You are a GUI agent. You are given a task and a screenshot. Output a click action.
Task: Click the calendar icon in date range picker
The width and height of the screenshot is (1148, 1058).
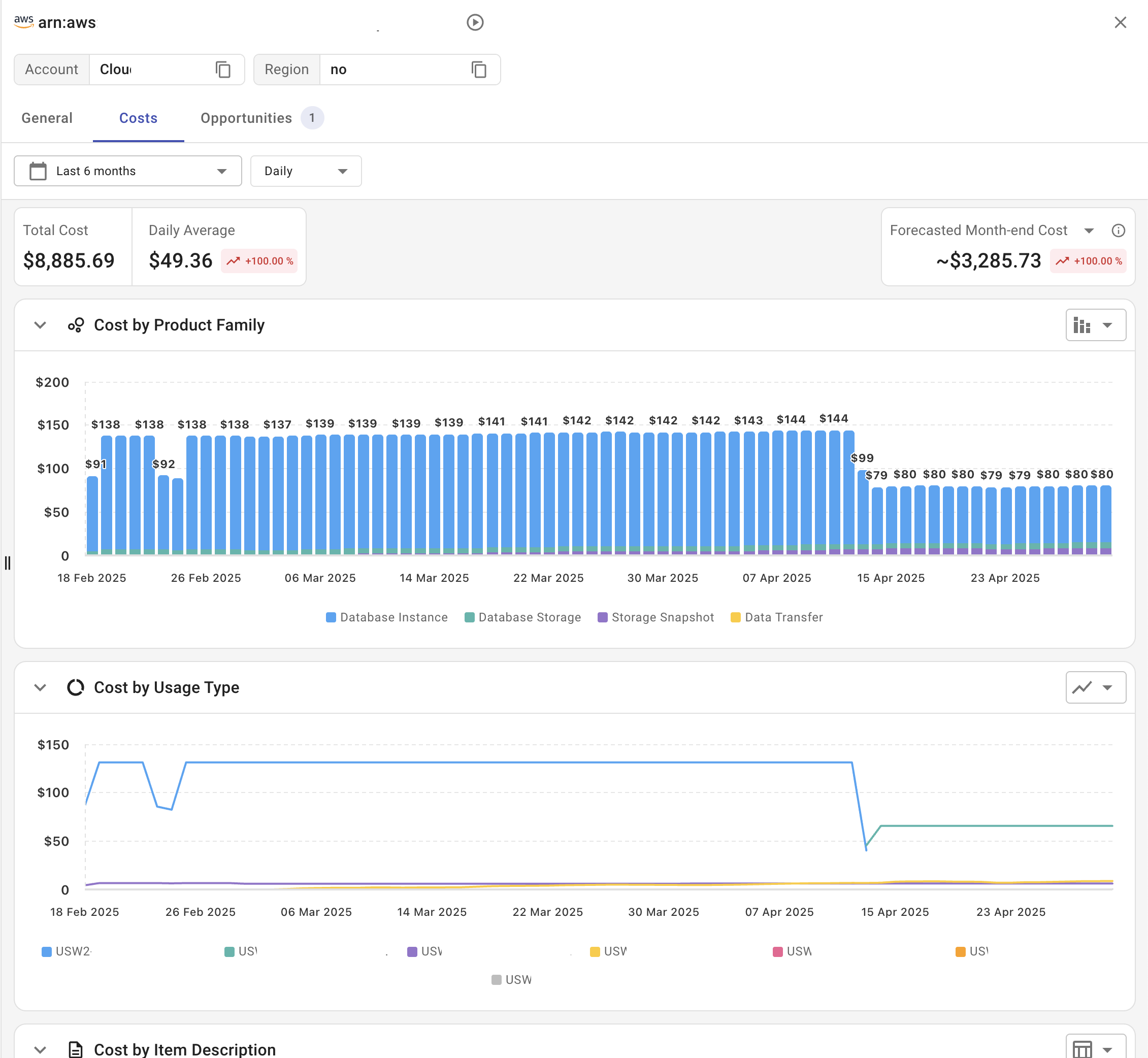point(38,171)
